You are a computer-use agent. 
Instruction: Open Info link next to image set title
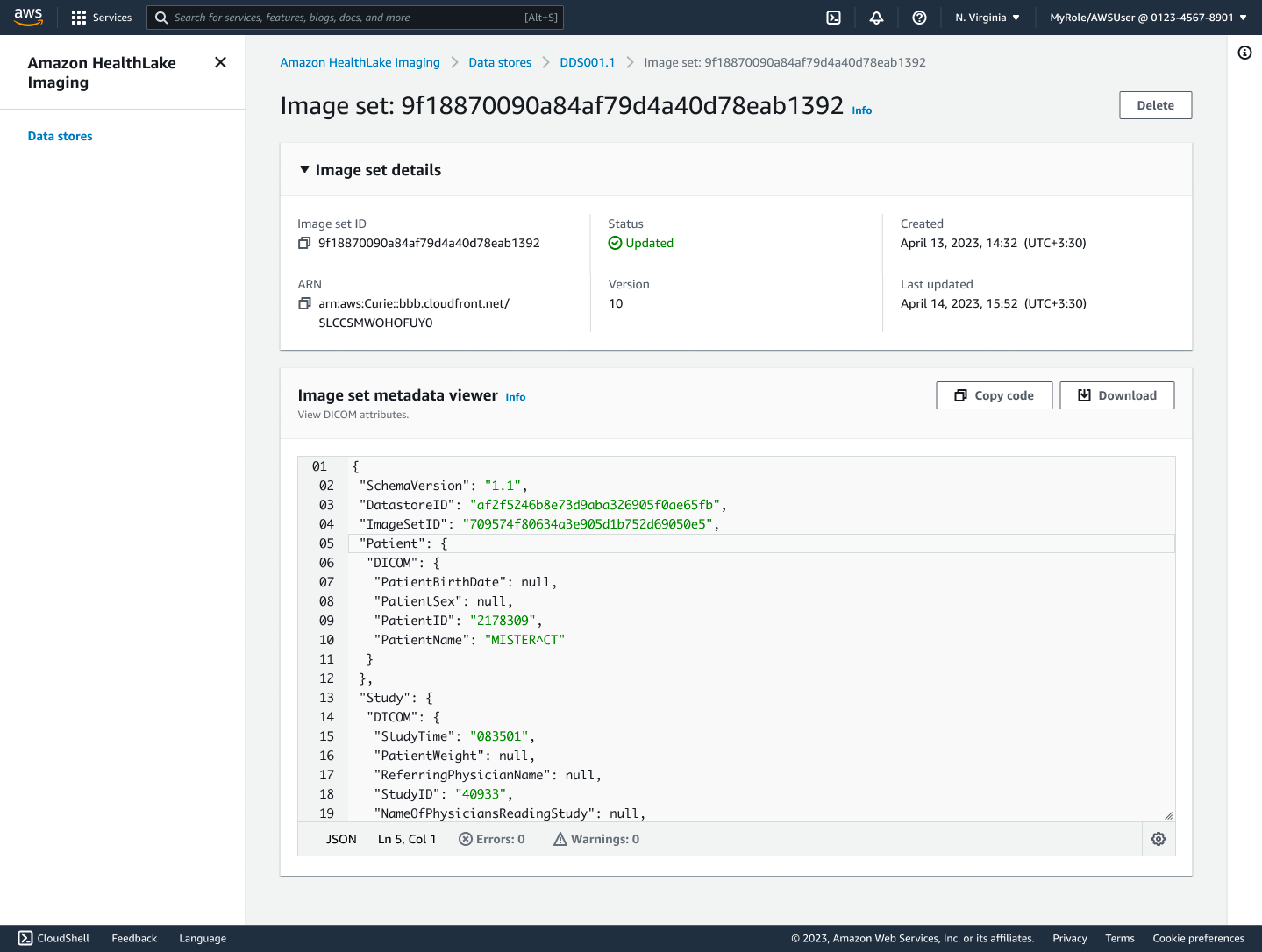(862, 110)
